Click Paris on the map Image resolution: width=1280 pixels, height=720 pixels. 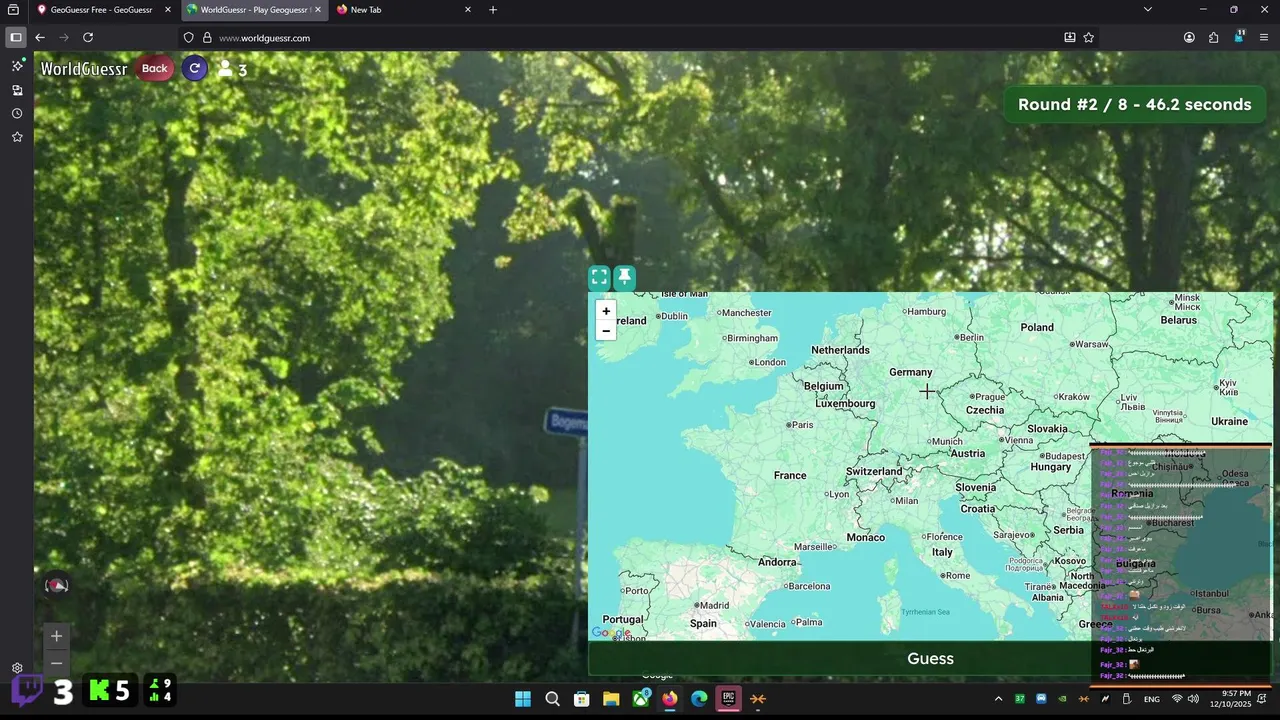[799, 424]
